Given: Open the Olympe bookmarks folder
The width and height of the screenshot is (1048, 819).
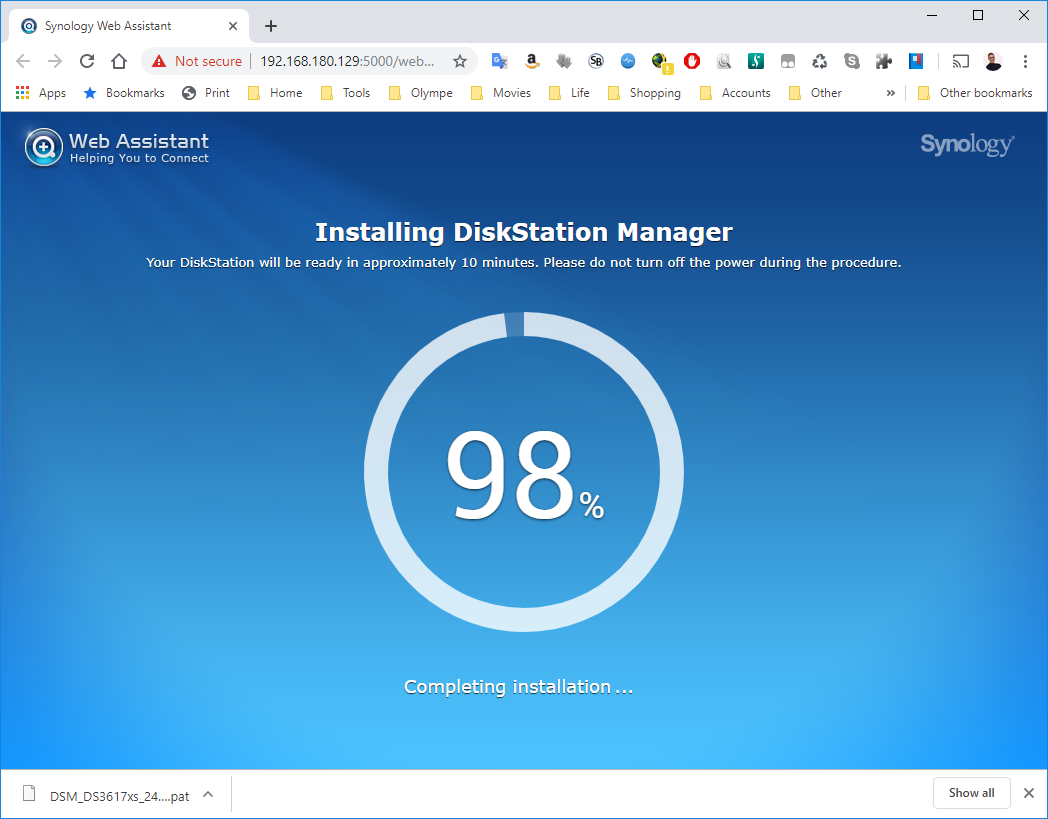Looking at the screenshot, I should (x=421, y=93).
